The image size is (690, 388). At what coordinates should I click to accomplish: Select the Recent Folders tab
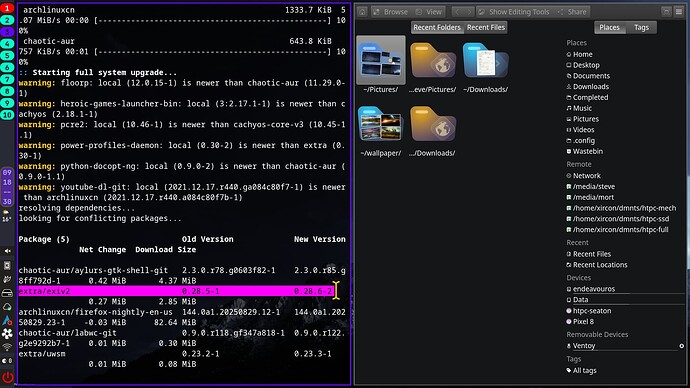pos(437,27)
